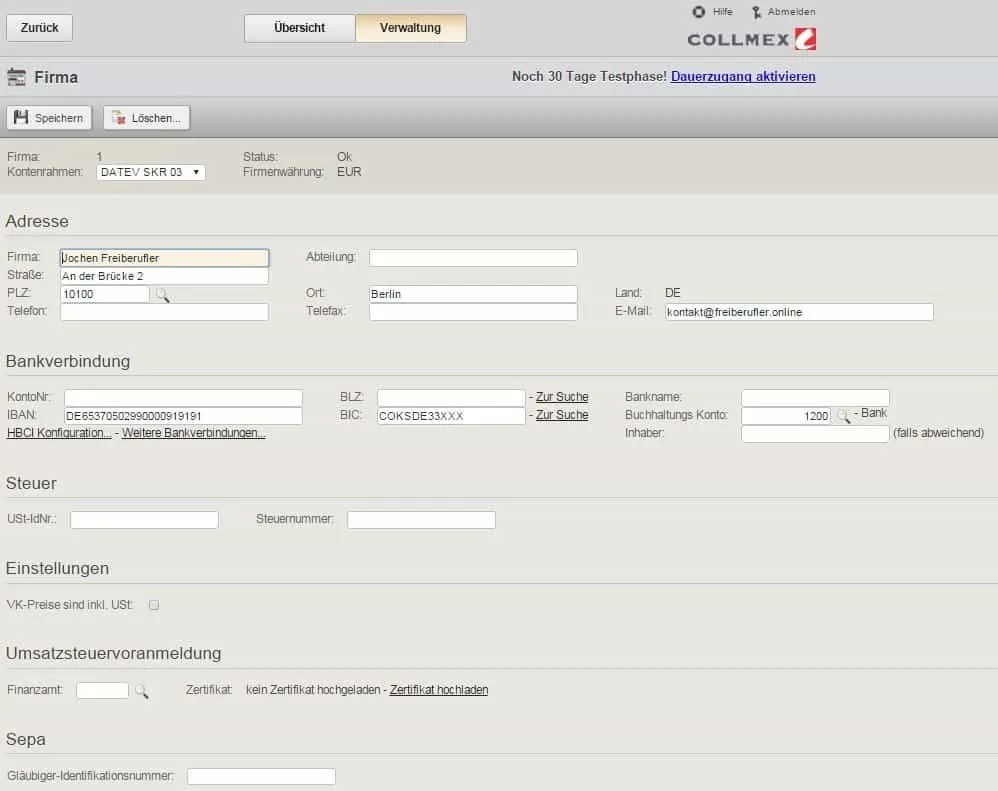The height and width of the screenshot is (791, 998).
Task: Click the Collmex logo
Action: [x=752, y=40]
